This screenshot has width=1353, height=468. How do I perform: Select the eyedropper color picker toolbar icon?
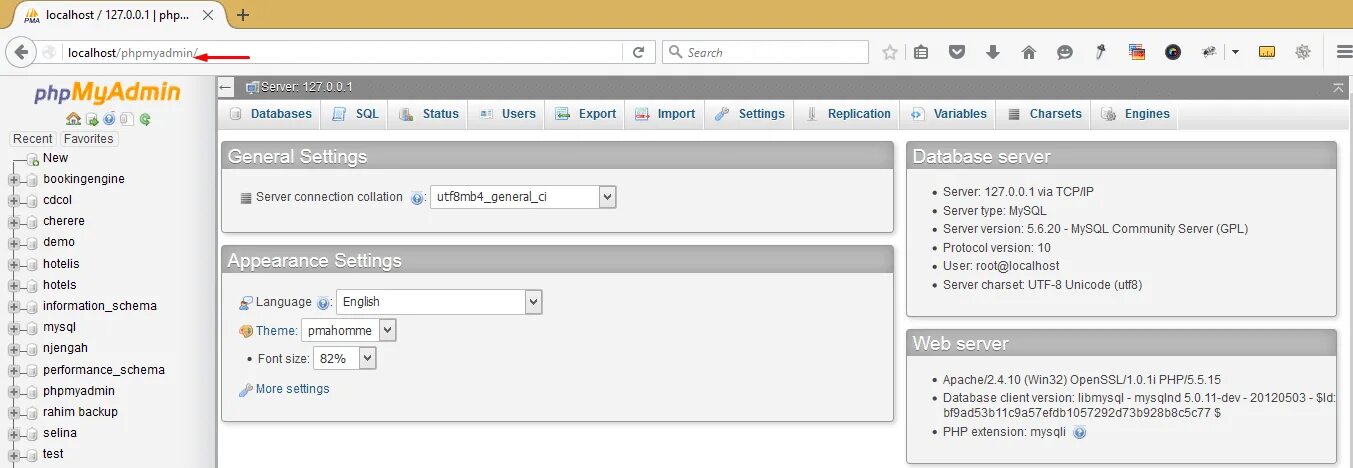pyautogui.click(x=1100, y=52)
